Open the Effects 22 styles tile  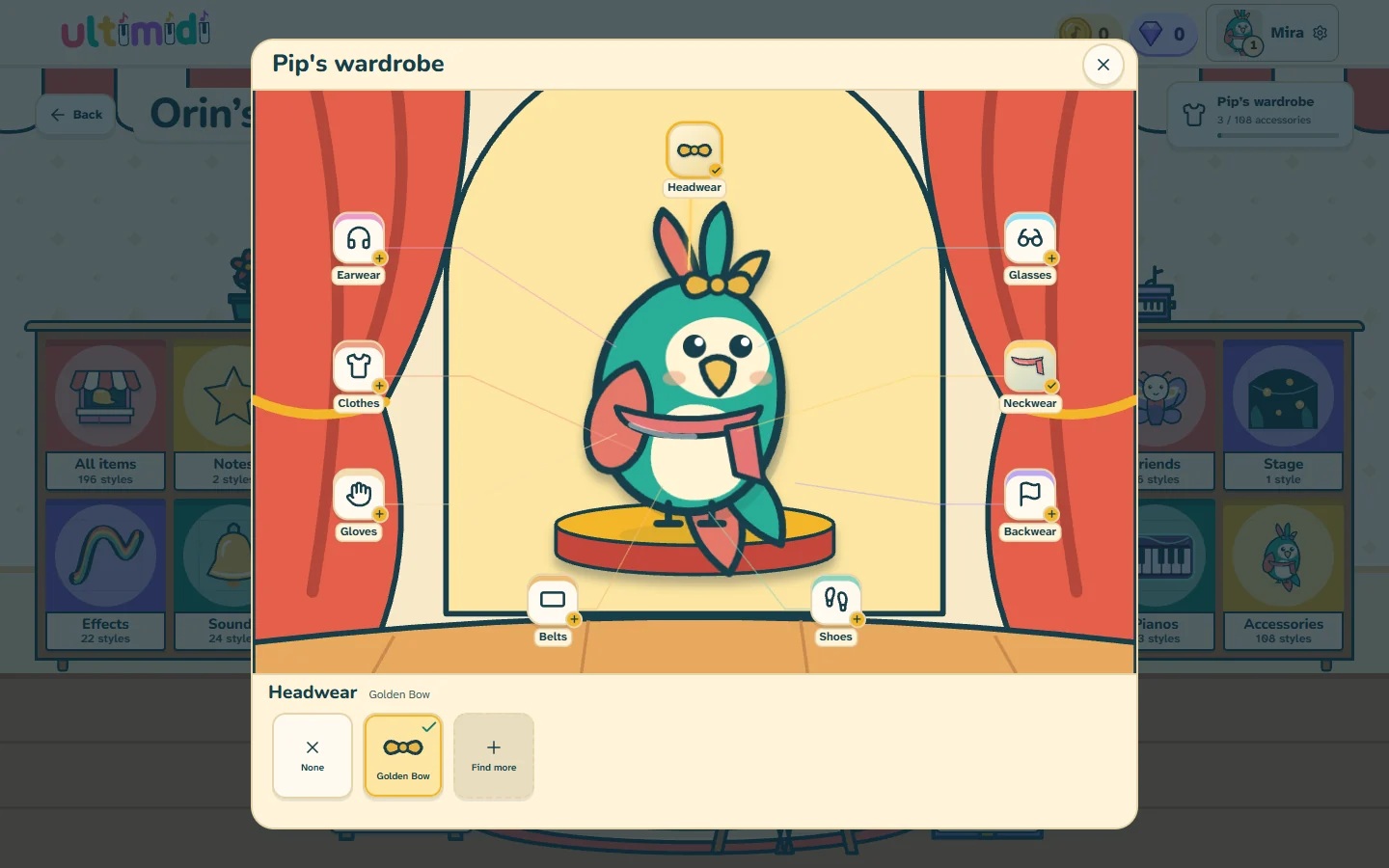(106, 575)
